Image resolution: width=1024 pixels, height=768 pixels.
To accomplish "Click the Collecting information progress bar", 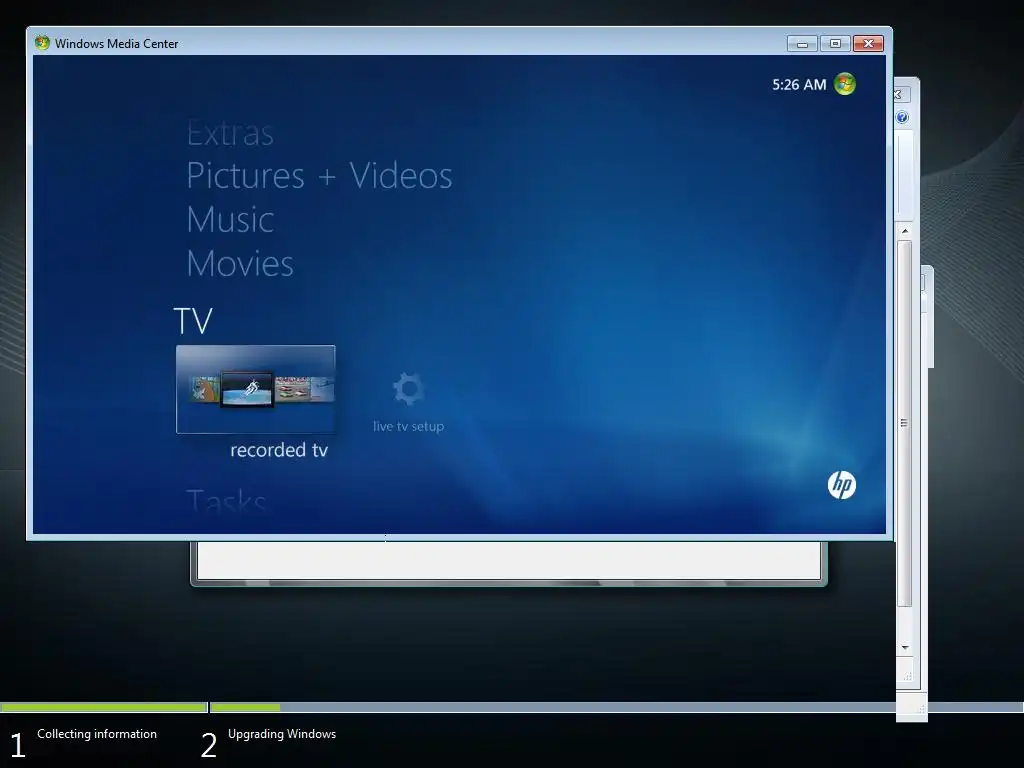I will tap(104, 707).
